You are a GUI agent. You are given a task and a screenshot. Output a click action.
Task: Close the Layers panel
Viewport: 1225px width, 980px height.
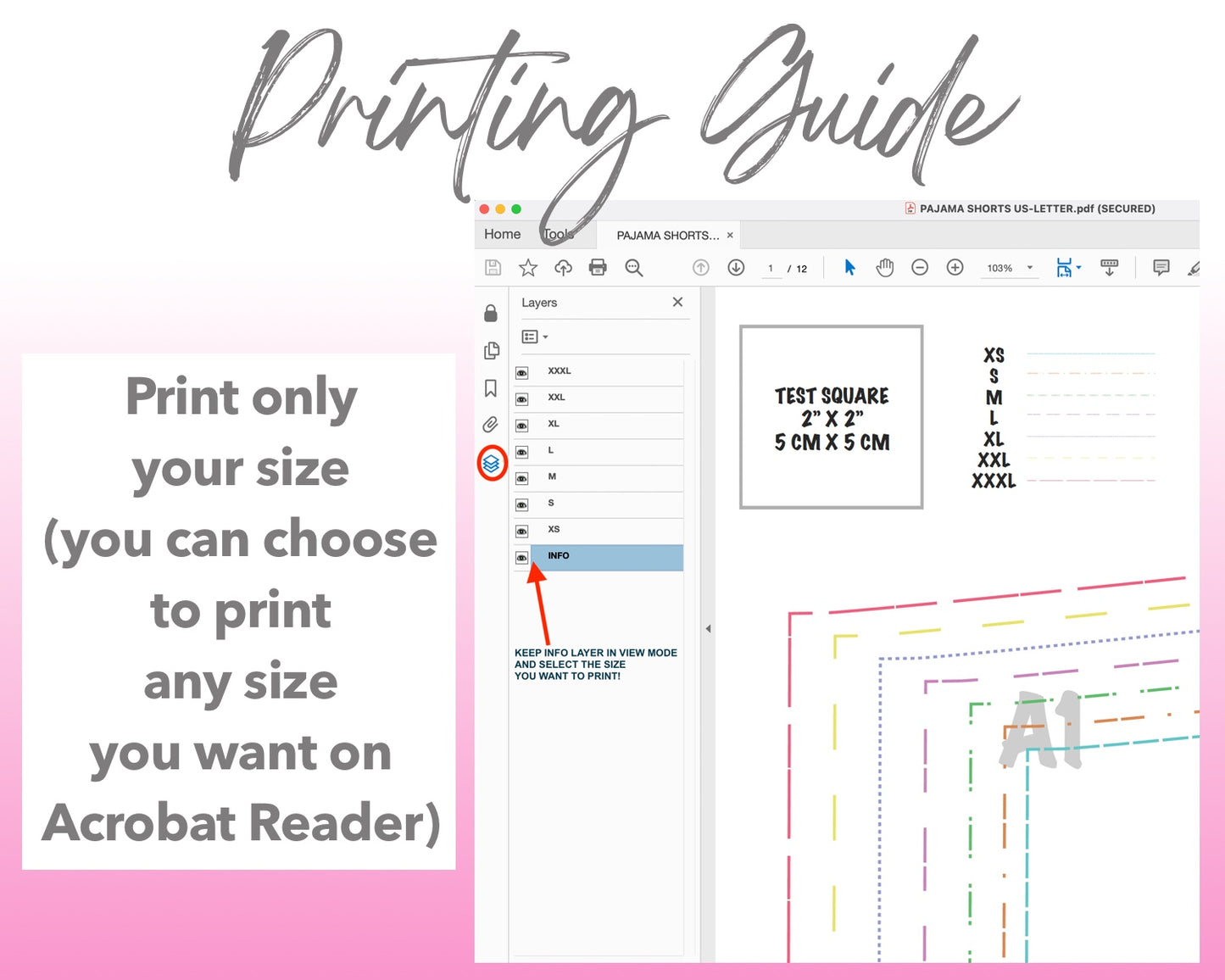pyautogui.click(x=677, y=303)
